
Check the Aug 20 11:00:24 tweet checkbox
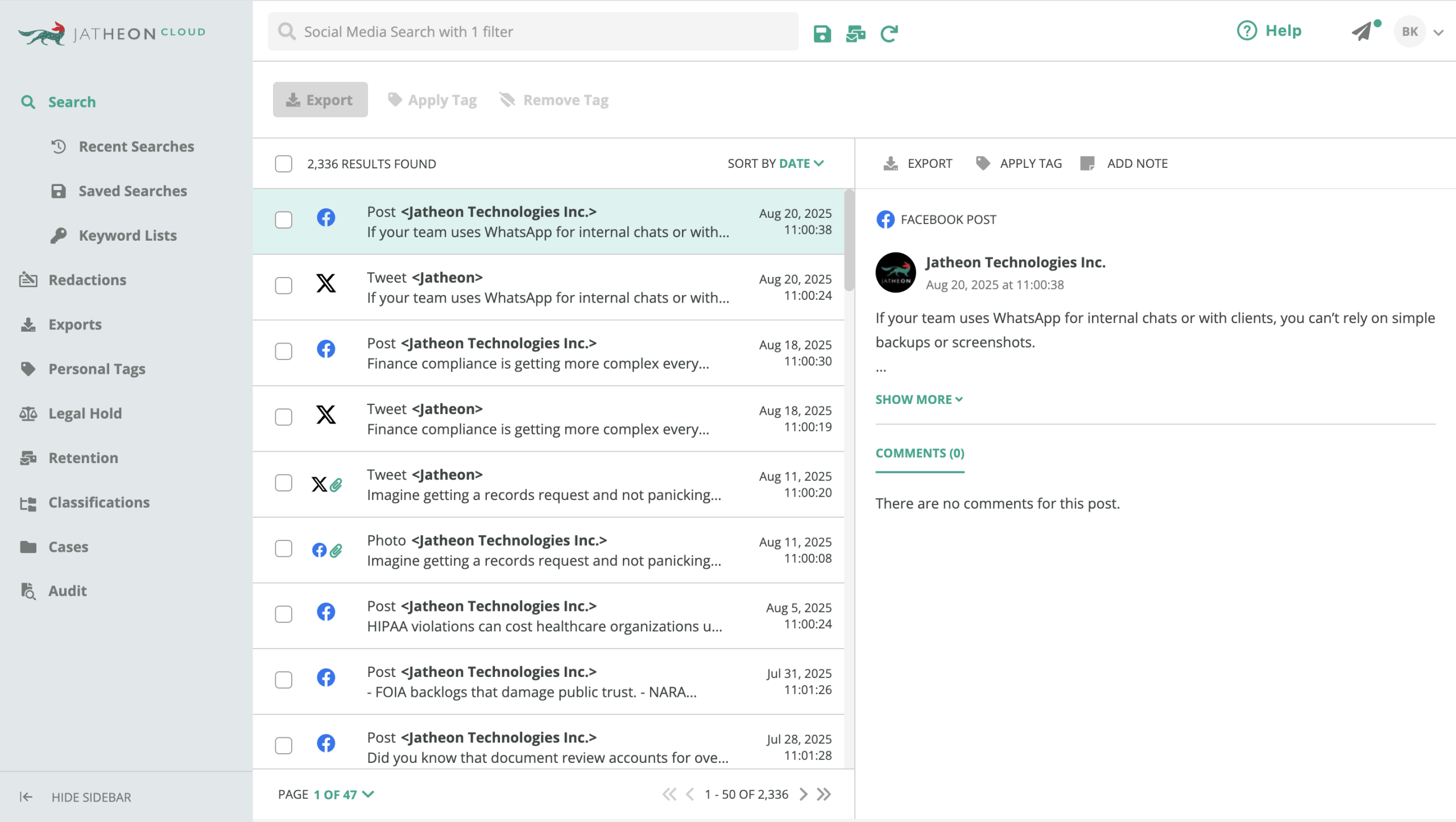[283, 286]
